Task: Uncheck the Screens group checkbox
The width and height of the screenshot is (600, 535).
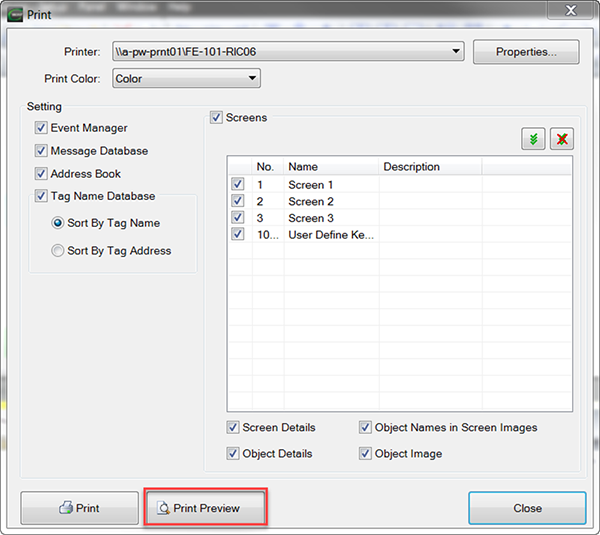Action: coord(216,118)
